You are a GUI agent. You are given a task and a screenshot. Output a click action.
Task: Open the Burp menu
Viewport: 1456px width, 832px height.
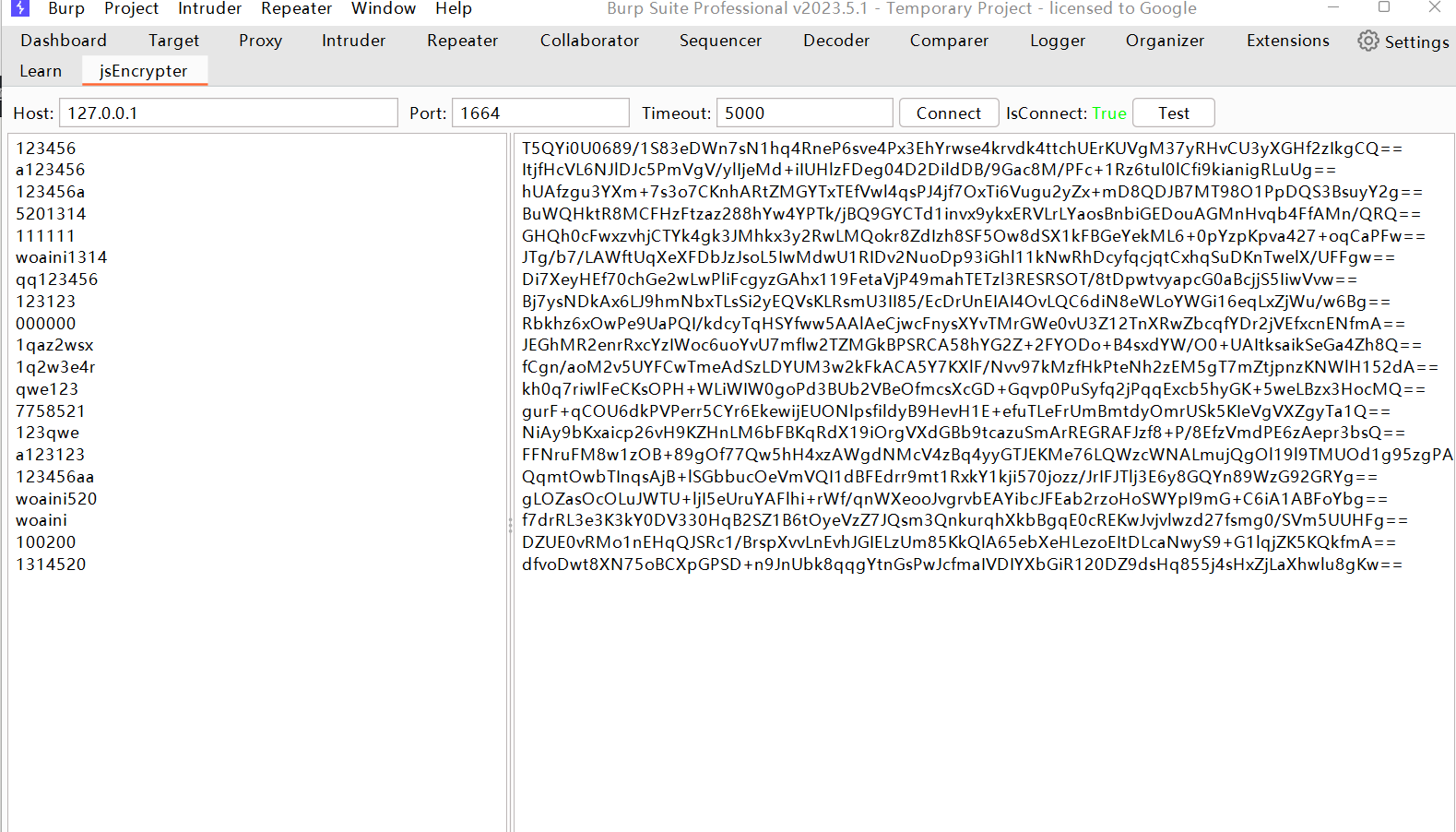coord(66,9)
